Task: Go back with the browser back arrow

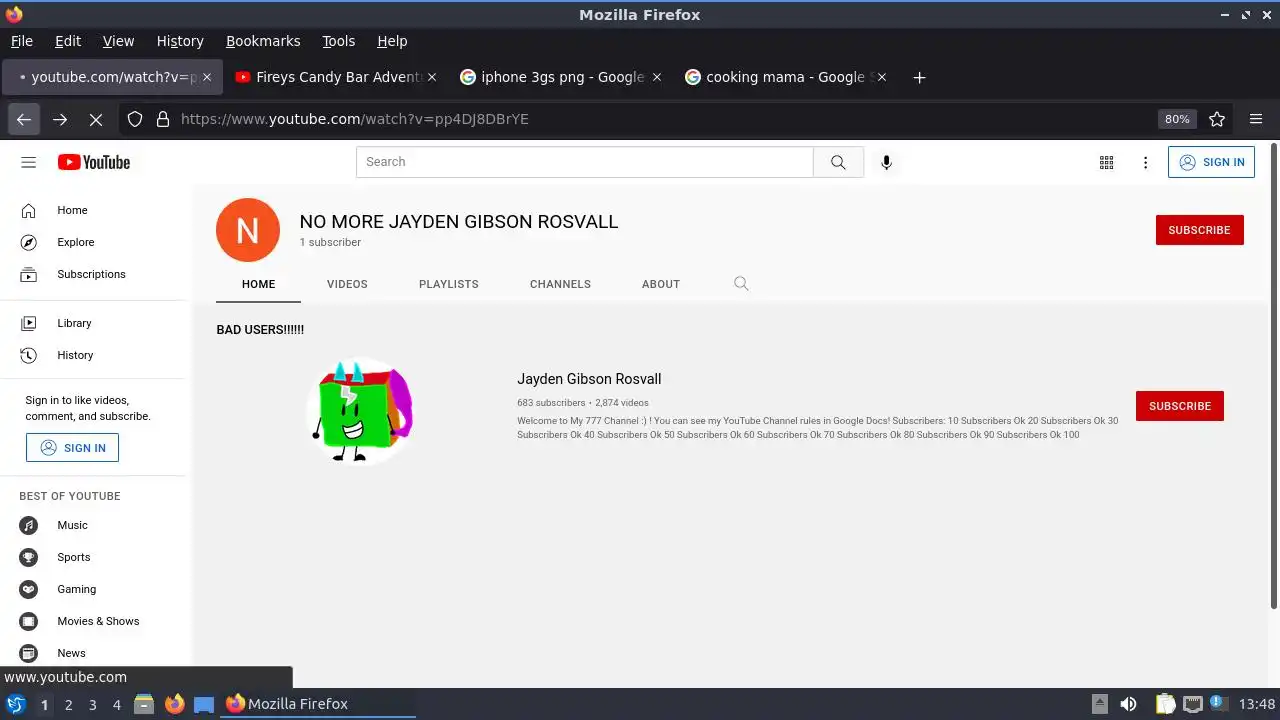Action: [24, 119]
